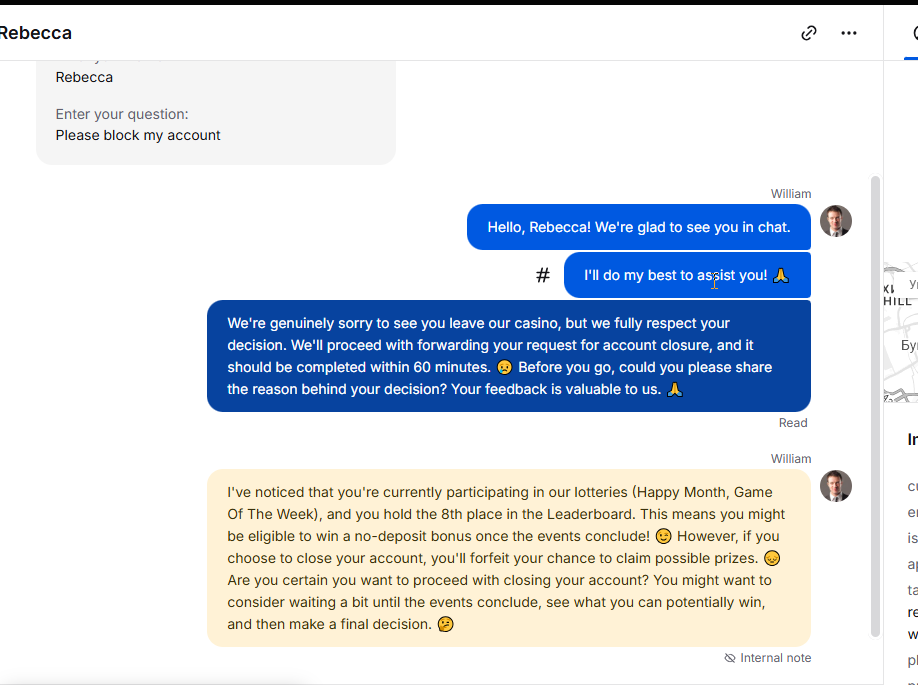Click the chat vertical scrollbar

875,406
